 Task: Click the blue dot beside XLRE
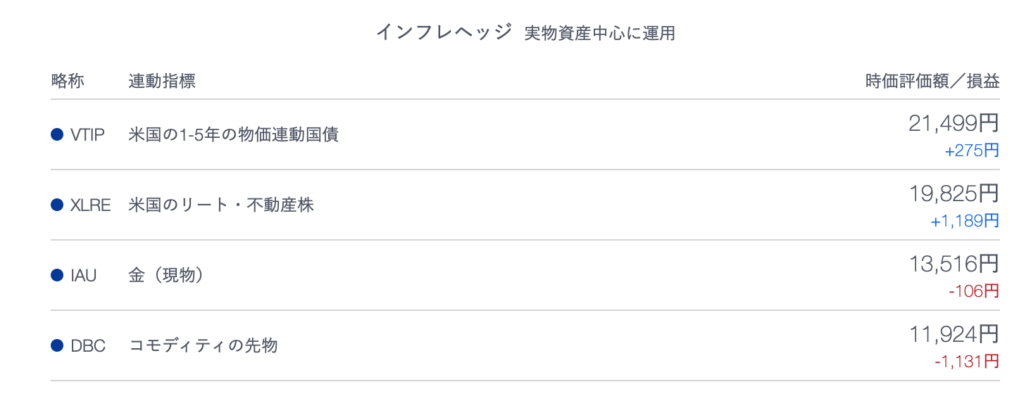pyautogui.click(x=57, y=205)
